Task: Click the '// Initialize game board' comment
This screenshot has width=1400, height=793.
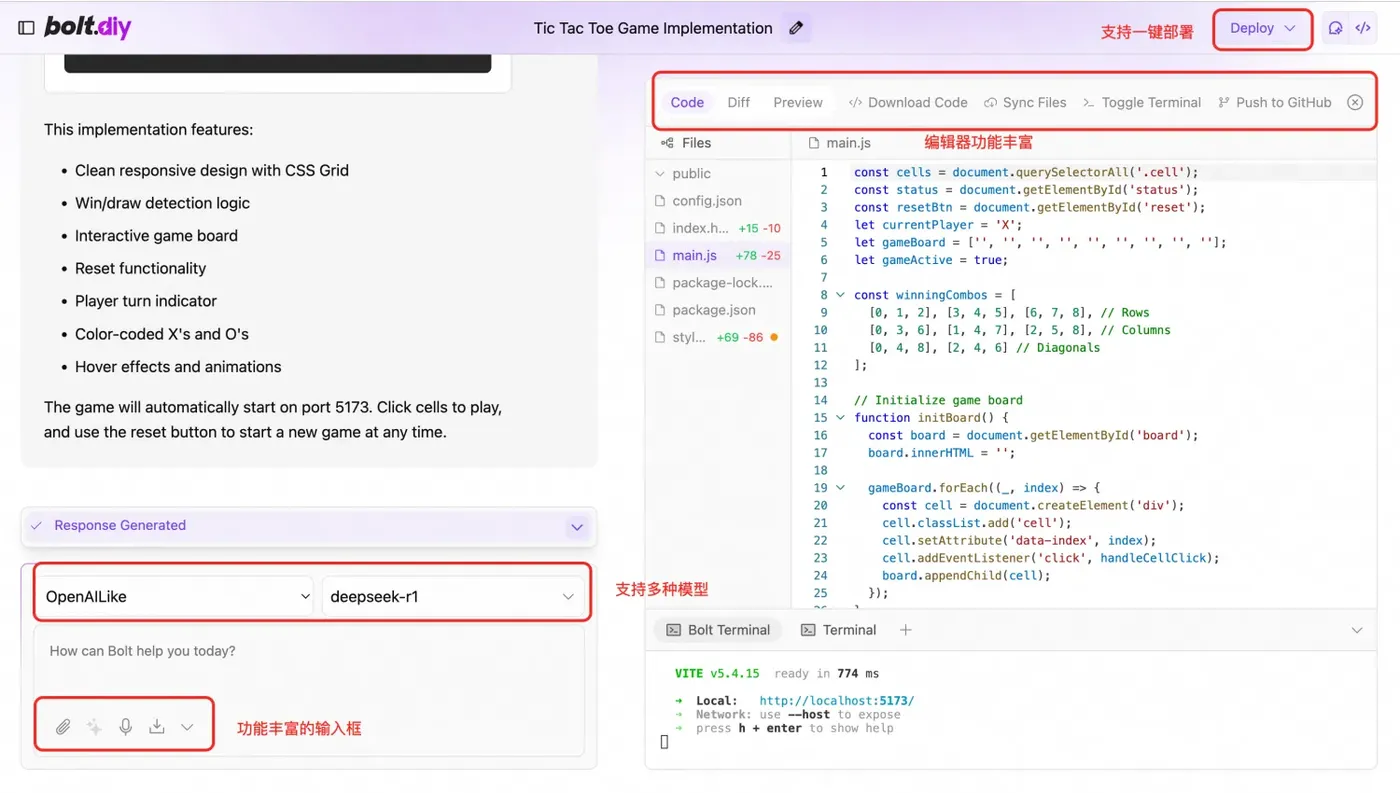Action: click(938, 400)
